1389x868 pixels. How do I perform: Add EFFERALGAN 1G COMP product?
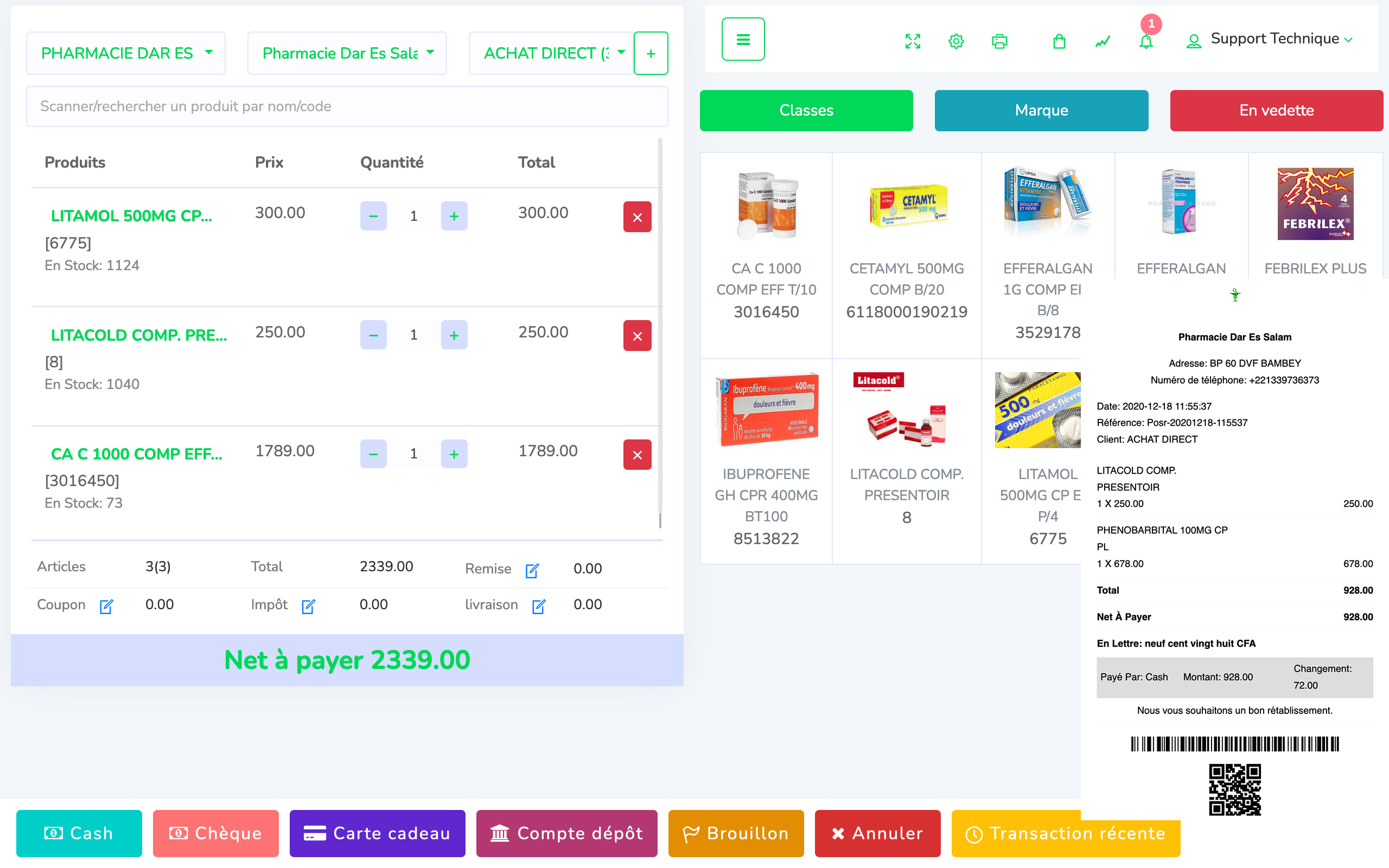point(1048,255)
